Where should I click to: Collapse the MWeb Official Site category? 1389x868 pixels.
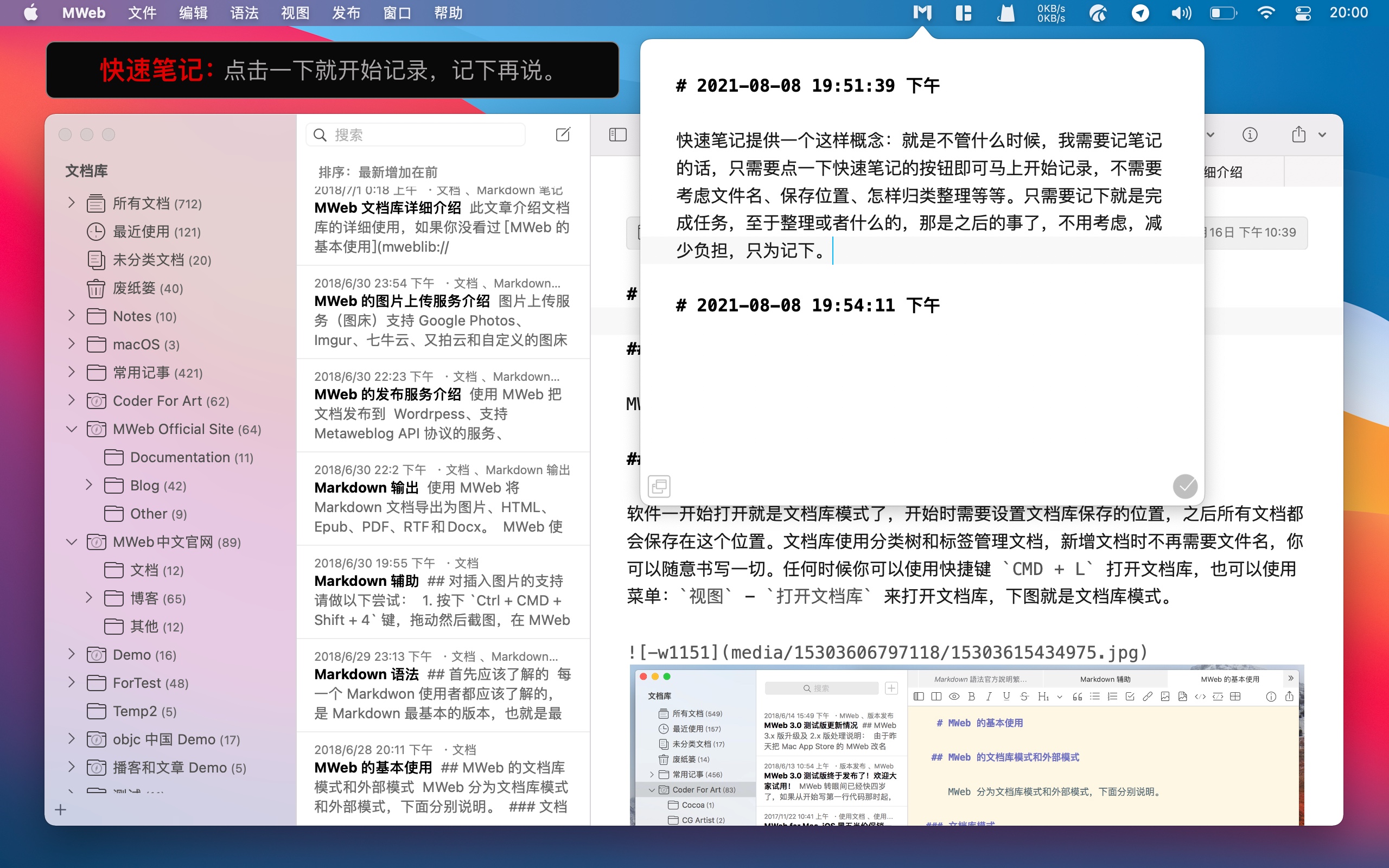pos(72,430)
